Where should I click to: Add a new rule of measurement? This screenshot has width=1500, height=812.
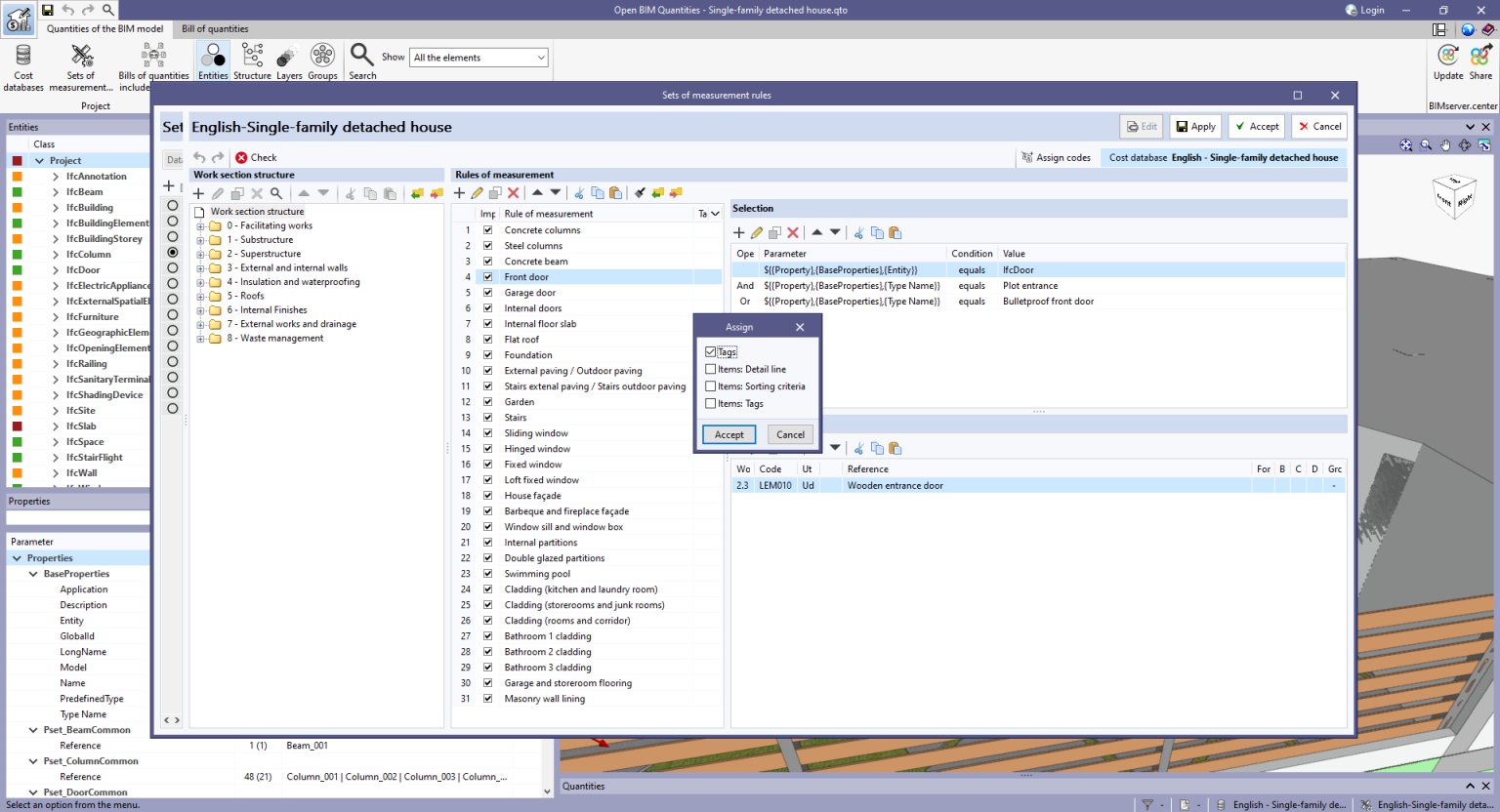pyautogui.click(x=459, y=193)
